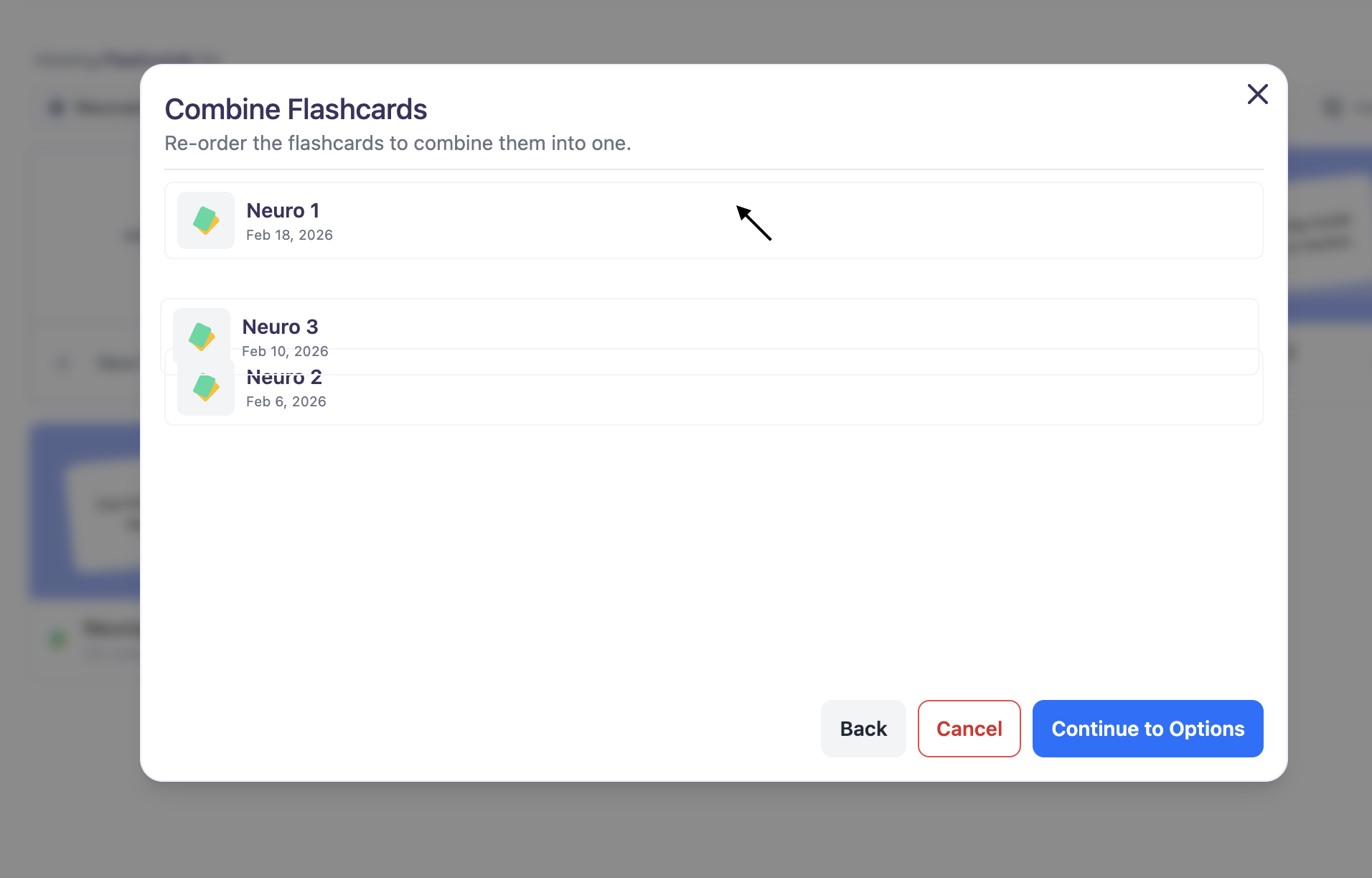Screen dimensions: 1372x878
Task: Click the Combine Flashcards heading
Action: [x=296, y=109]
